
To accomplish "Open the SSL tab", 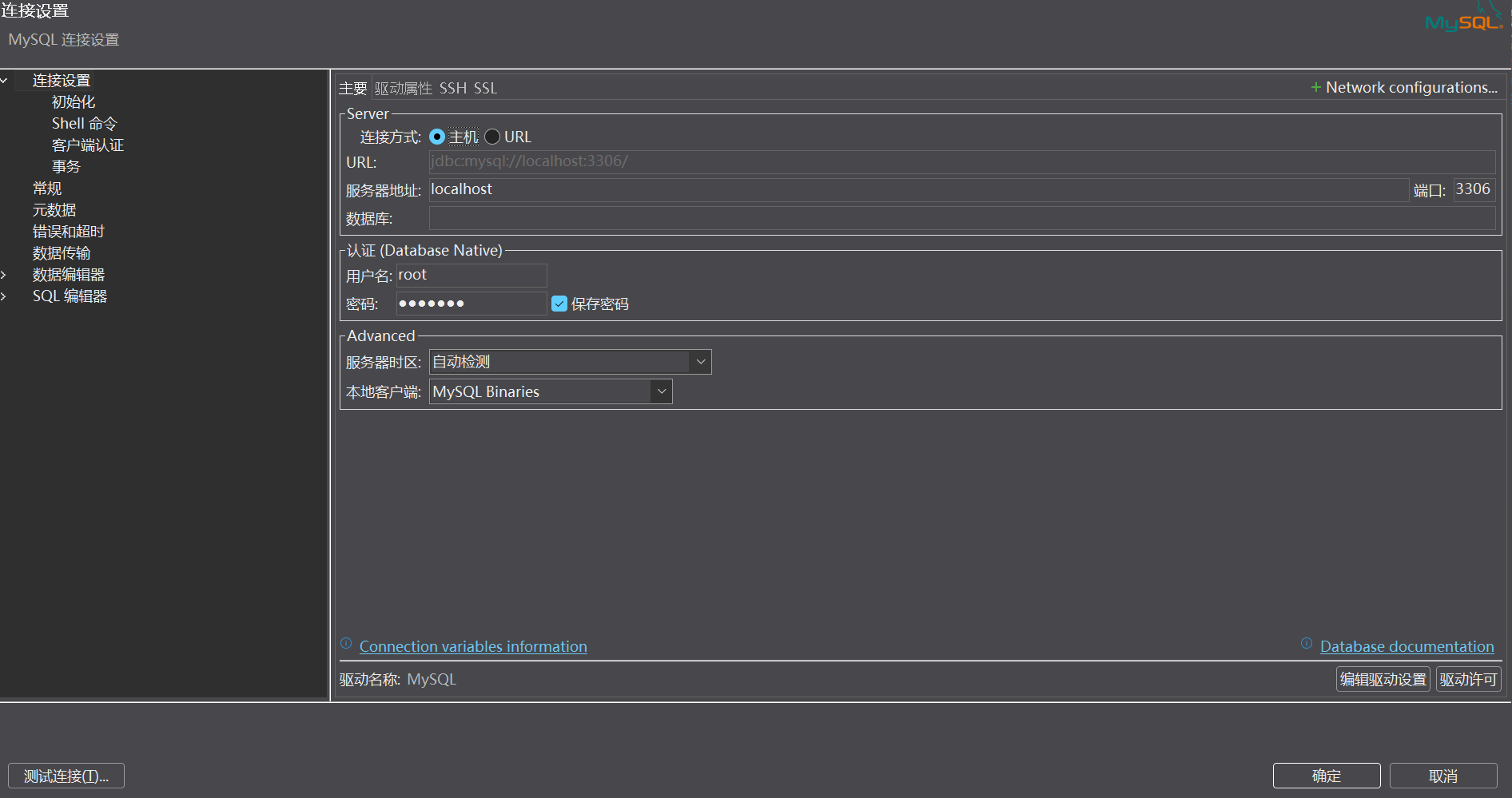I will [x=485, y=88].
